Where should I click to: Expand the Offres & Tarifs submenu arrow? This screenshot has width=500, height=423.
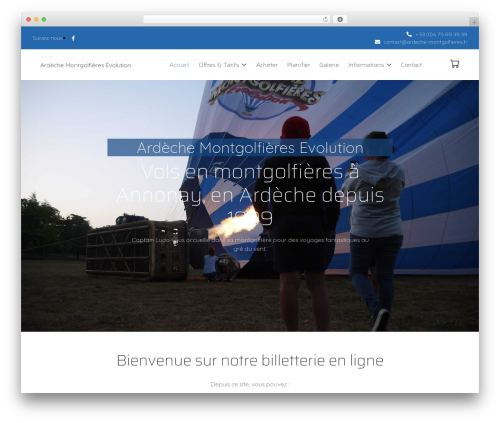click(x=244, y=65)
